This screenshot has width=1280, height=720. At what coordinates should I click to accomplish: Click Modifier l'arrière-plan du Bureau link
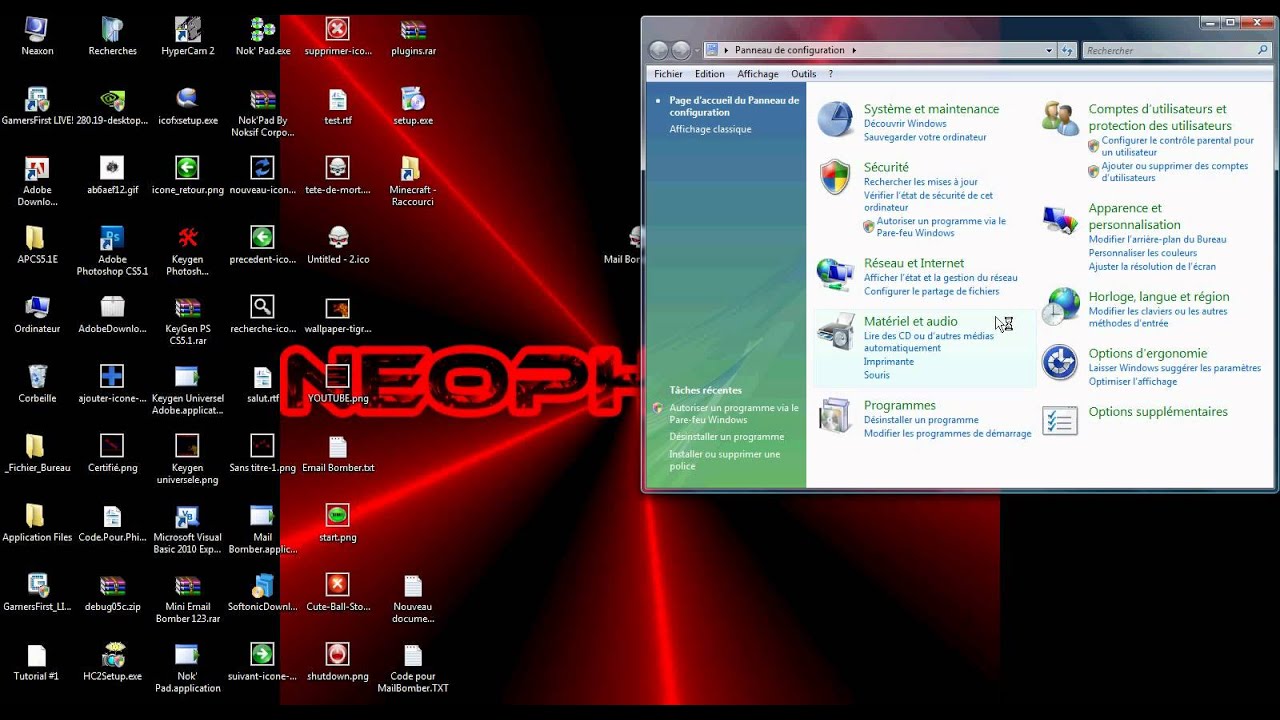[x=1157, y=239]
